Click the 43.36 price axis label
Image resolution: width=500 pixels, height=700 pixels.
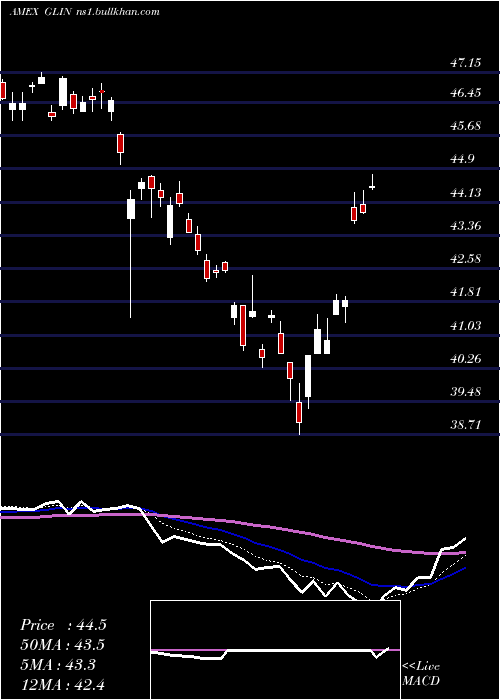pos(465,225)
